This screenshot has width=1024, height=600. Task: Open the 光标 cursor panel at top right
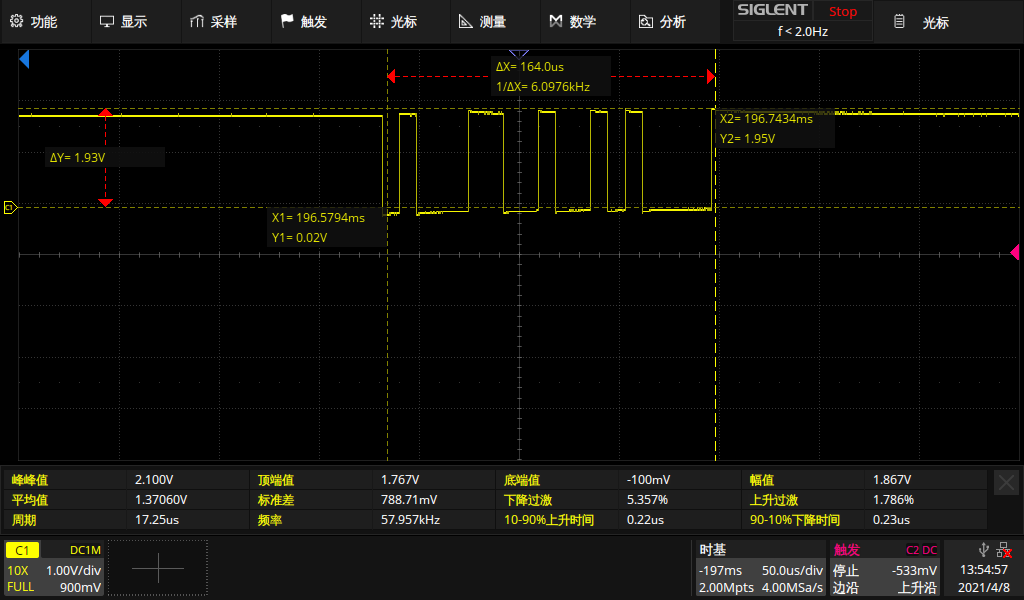(924, 22)
